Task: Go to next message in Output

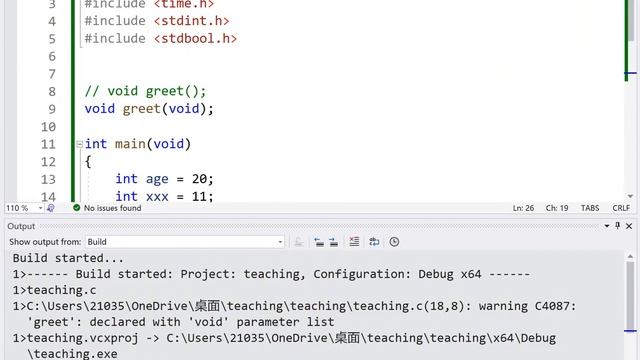Action: [x=333, y=242]
